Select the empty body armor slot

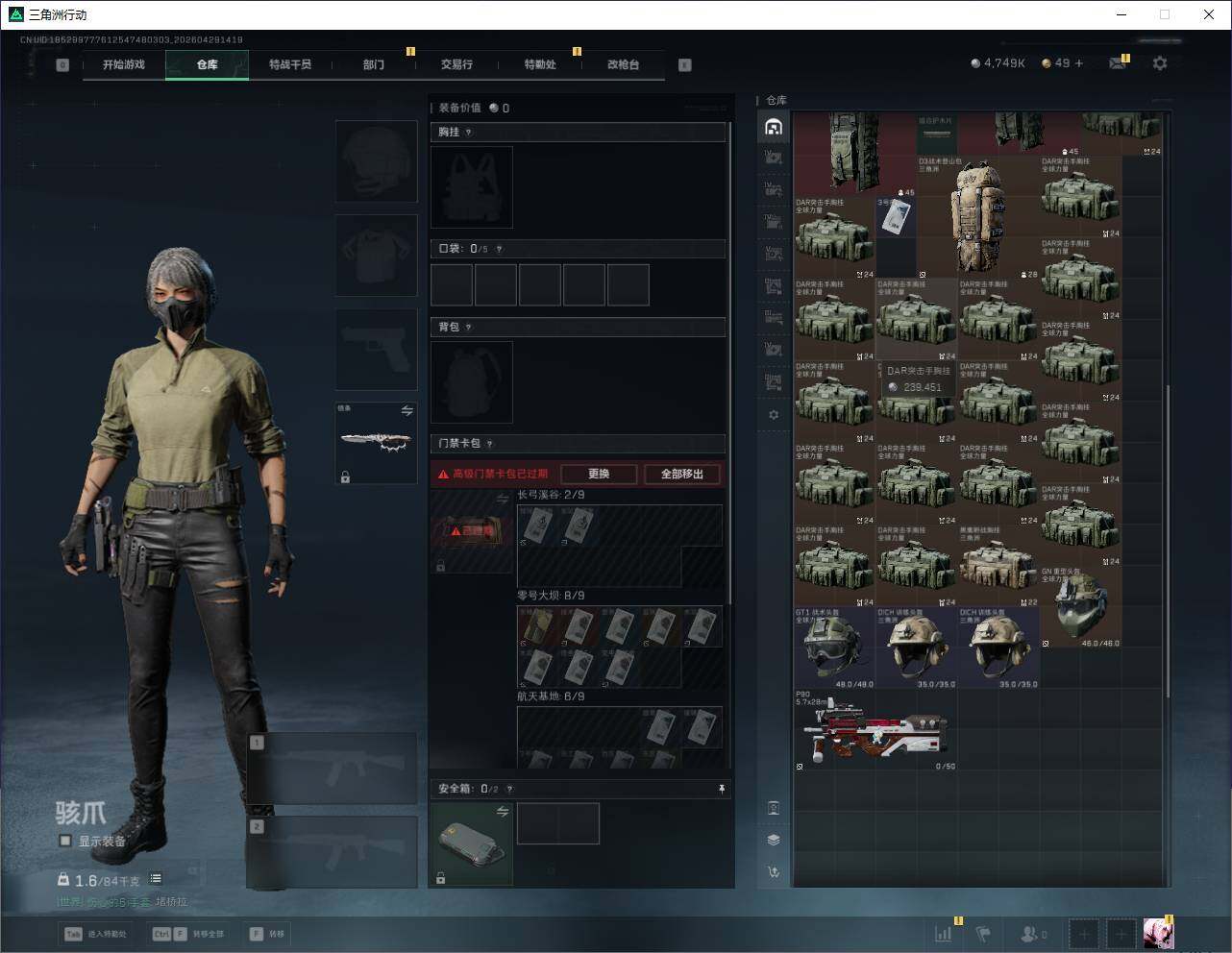tap(376, 255)
